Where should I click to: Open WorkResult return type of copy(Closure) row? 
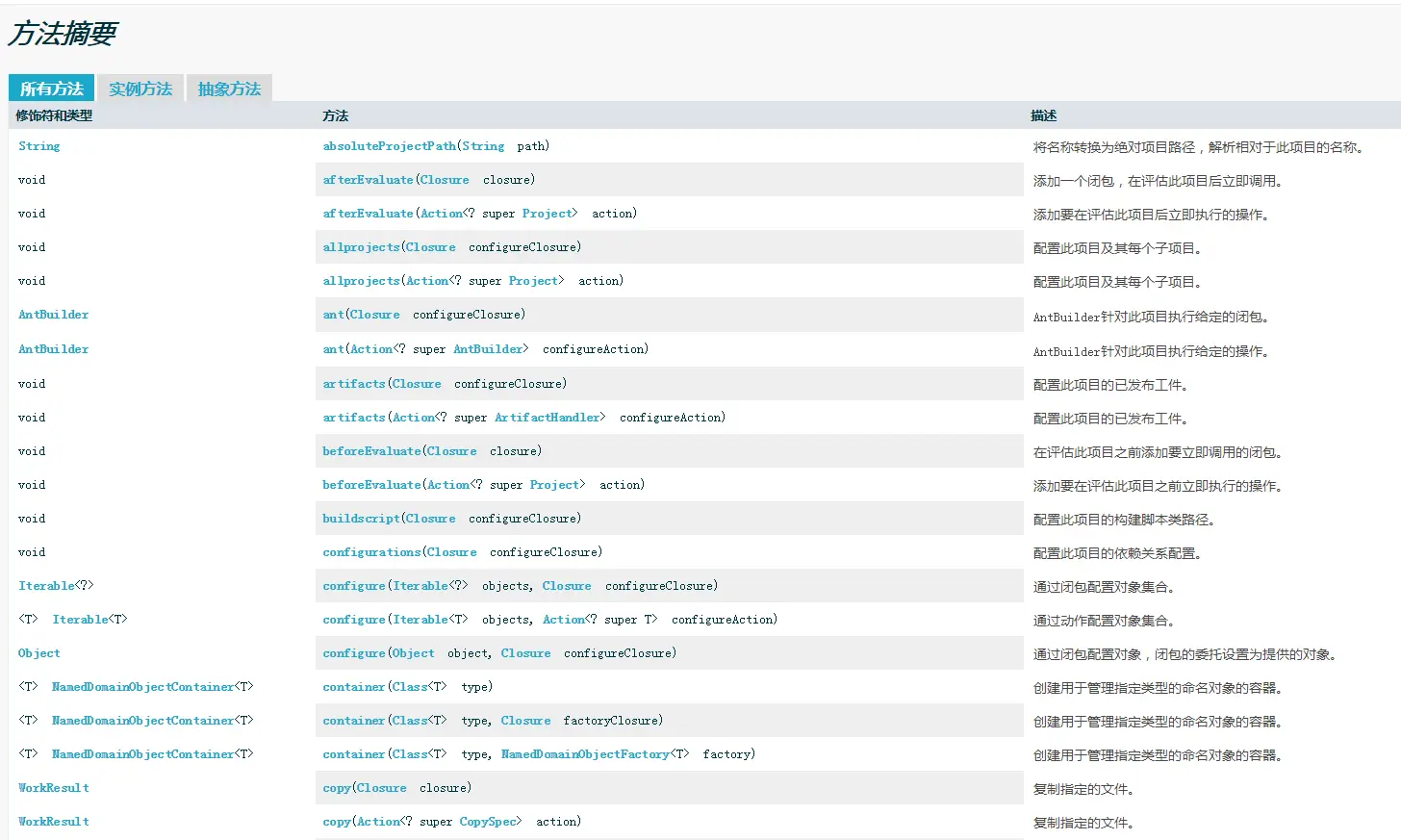click(54, 788)
